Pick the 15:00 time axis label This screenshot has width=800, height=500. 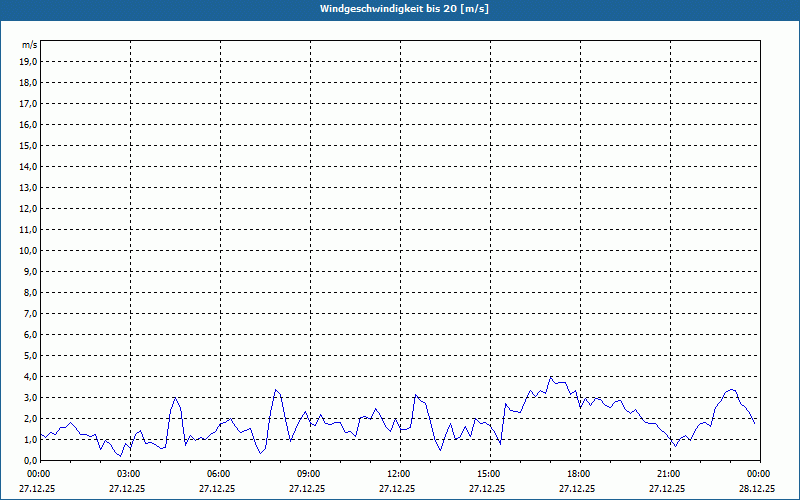point(488,473)
